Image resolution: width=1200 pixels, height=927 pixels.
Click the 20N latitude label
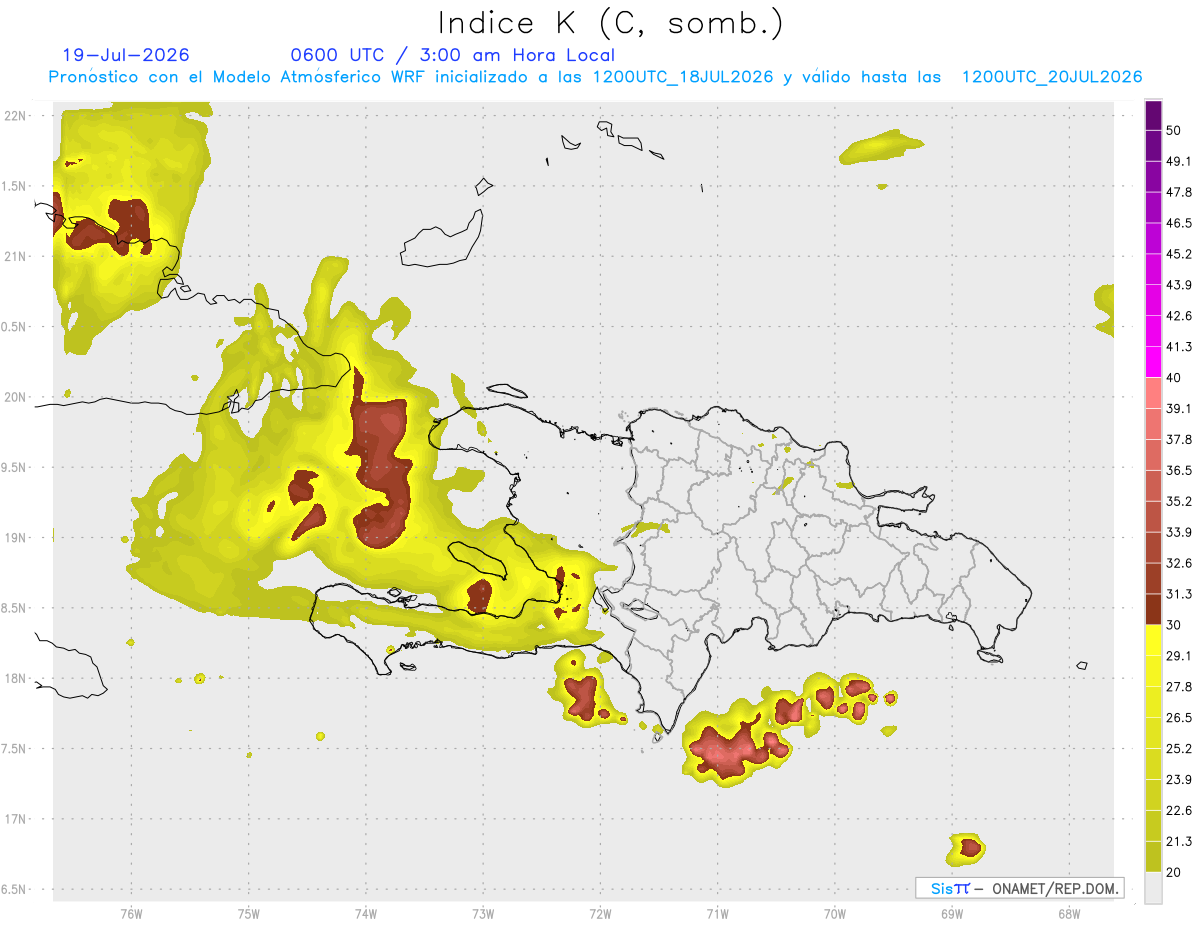tap(15, 397)
